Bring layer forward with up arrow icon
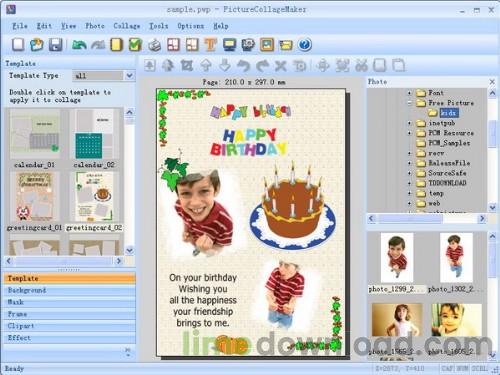This screenshot has width=500, height=375. (x=206, y=65)
